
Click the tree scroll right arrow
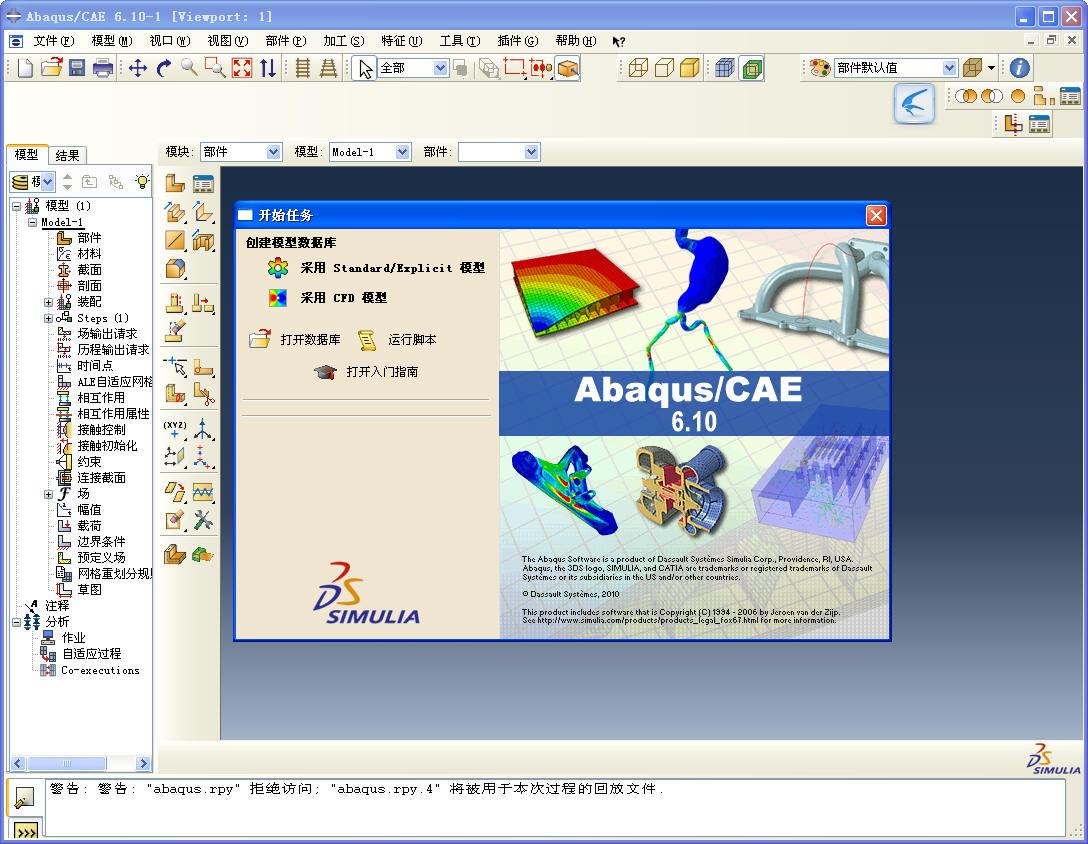pyautogui.click(x=144, y=763)
